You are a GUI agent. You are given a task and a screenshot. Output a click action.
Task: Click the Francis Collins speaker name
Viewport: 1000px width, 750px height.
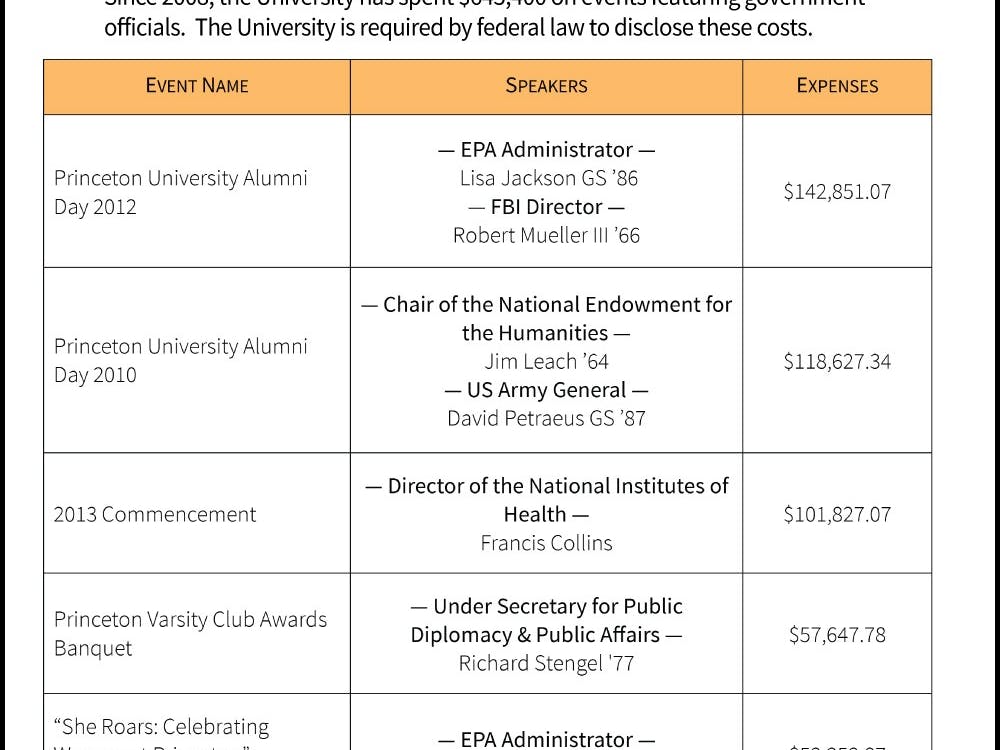[546, 543]
